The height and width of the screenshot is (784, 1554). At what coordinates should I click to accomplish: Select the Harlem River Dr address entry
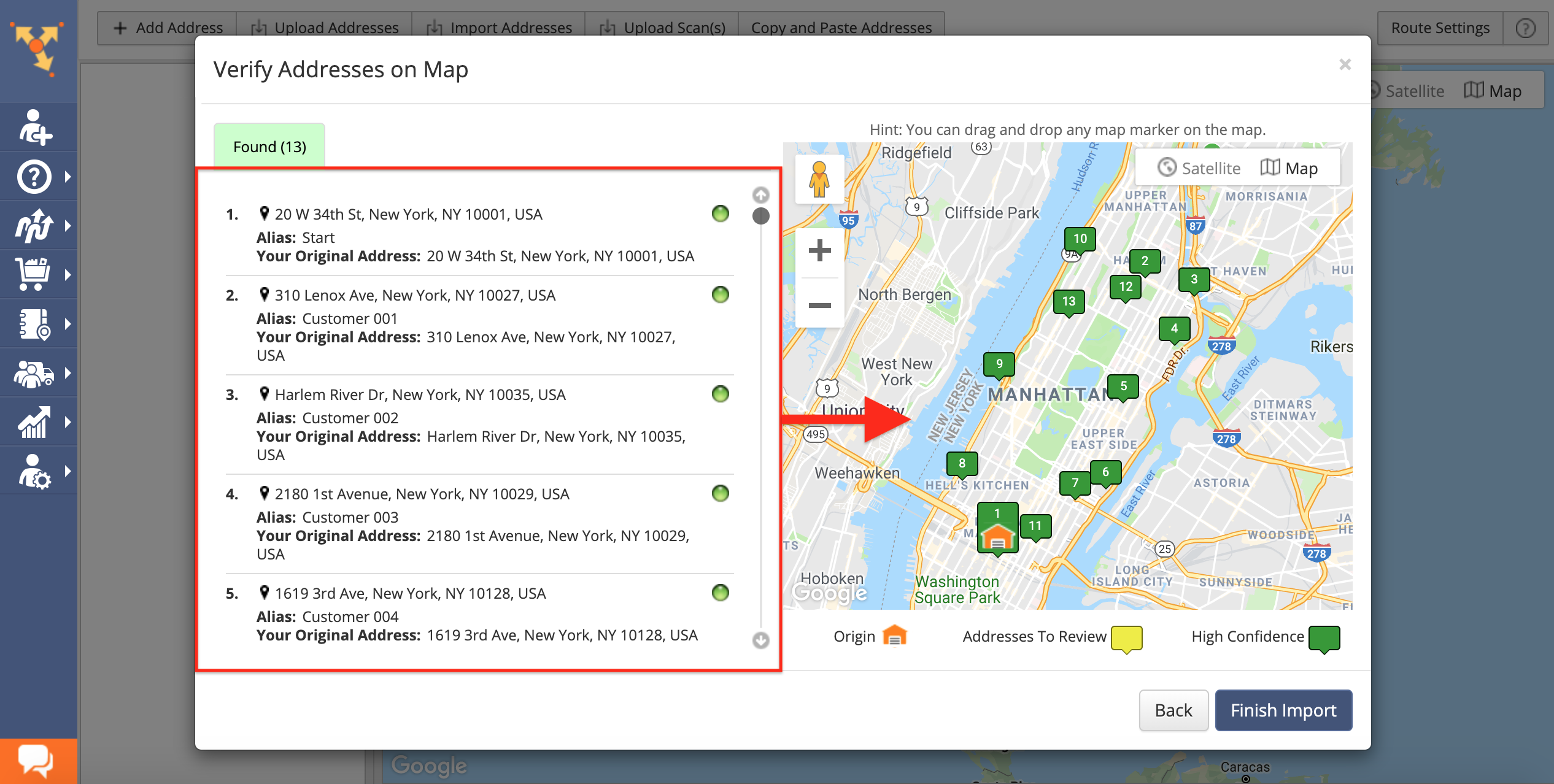[x=480, y=425]
